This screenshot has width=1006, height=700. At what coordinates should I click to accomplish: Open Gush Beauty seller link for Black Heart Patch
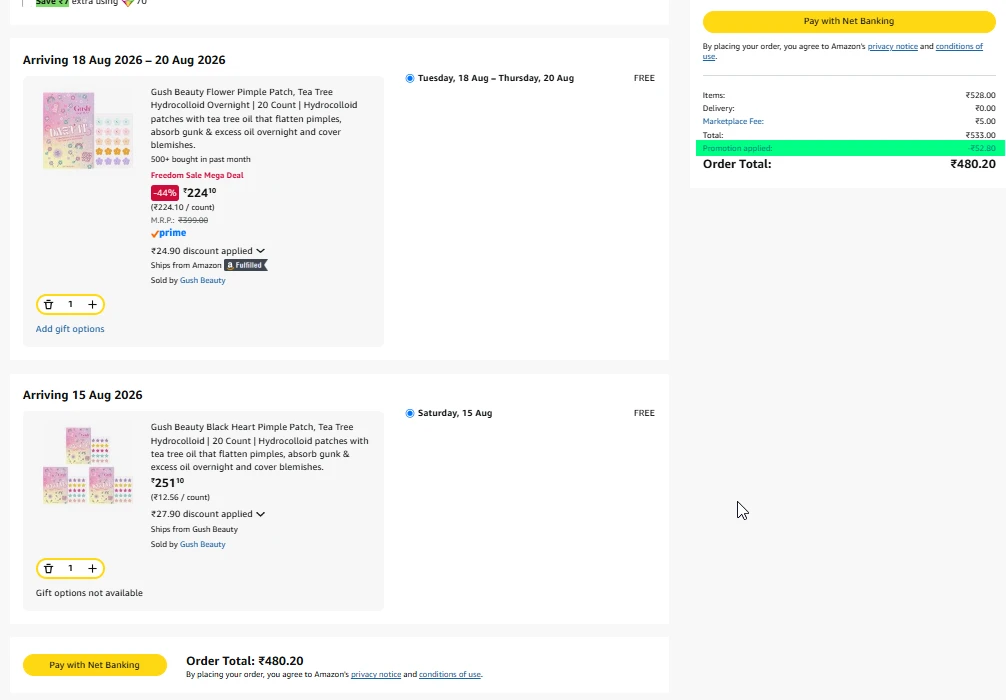pos(203,544)
